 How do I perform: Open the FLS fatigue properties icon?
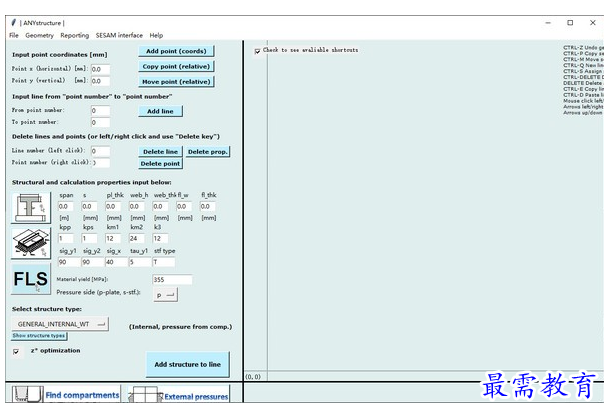click(31, 279)
